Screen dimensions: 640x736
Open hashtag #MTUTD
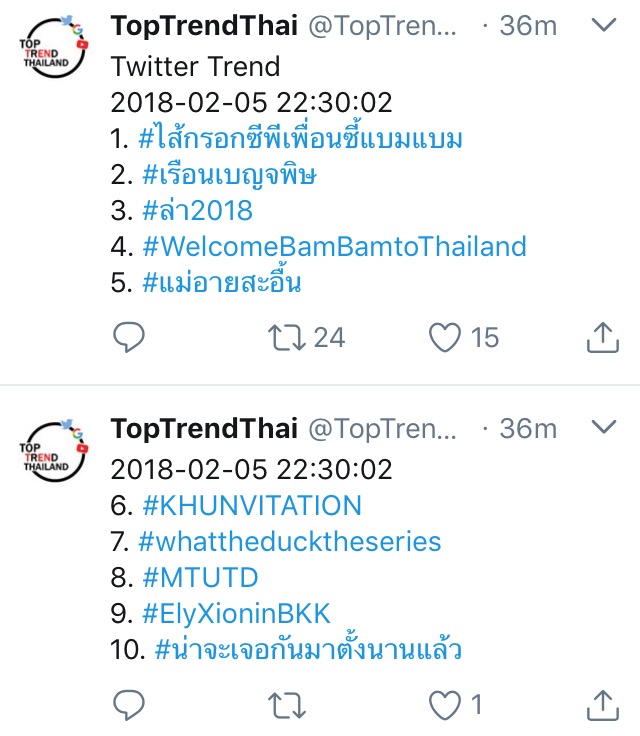click(200, 577)
